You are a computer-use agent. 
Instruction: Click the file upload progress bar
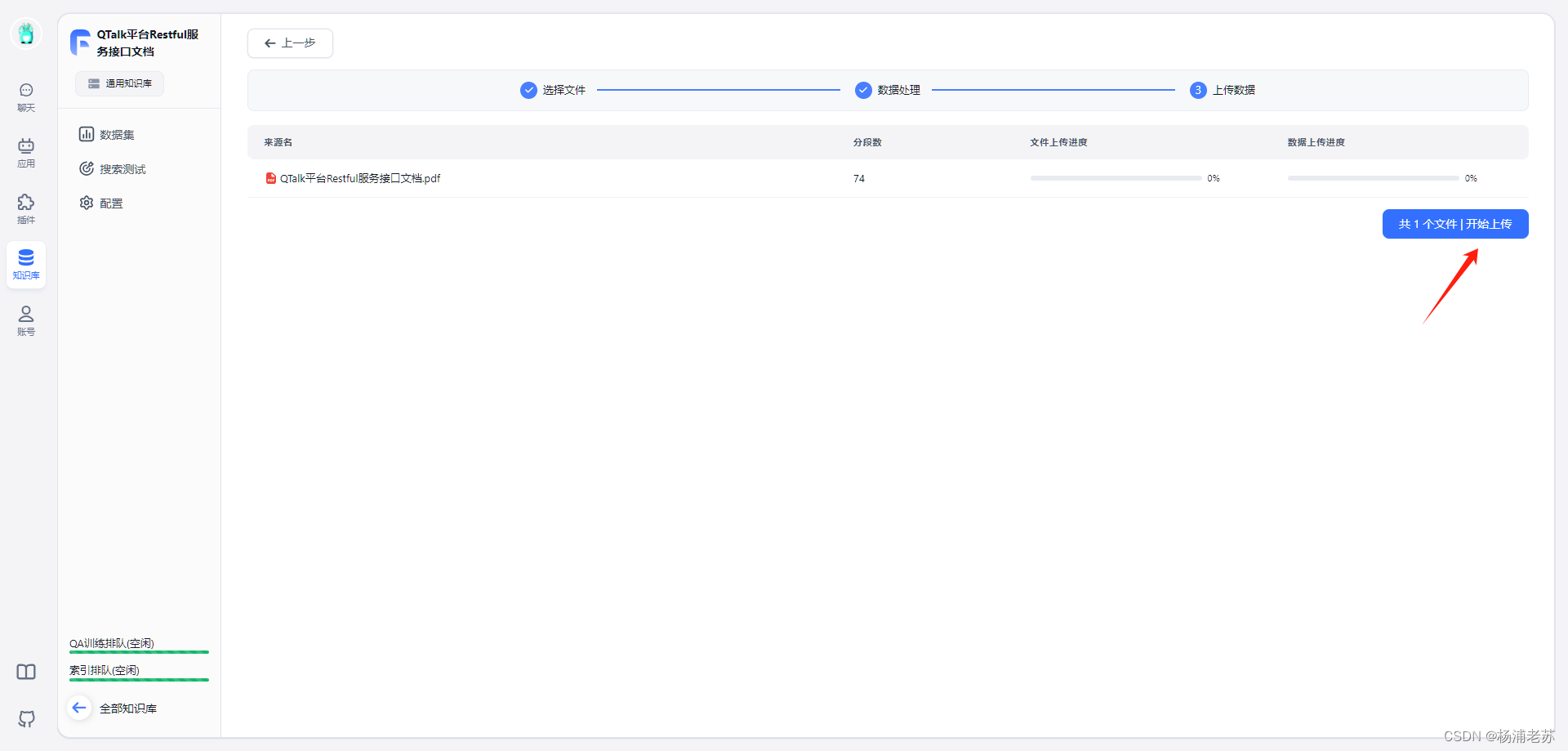coord(1116,178)
